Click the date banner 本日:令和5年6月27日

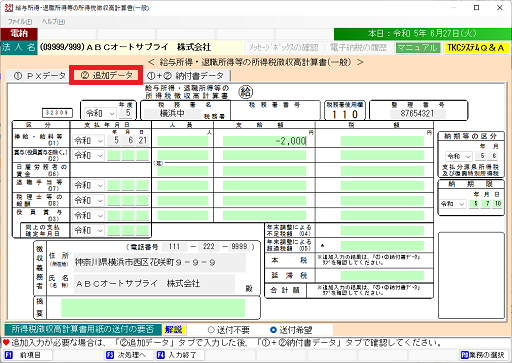(422, 34)
